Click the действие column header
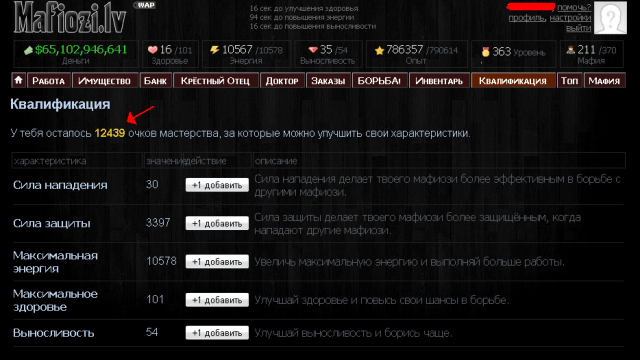Viewport: 640px width, 360px height. [205, 161]
